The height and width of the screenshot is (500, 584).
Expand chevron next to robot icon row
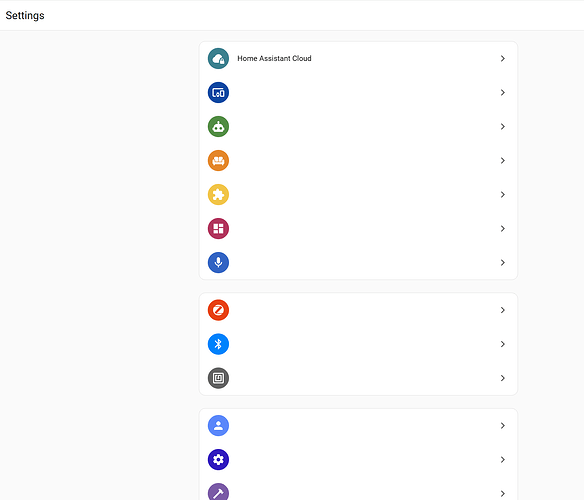click(502, 127)
